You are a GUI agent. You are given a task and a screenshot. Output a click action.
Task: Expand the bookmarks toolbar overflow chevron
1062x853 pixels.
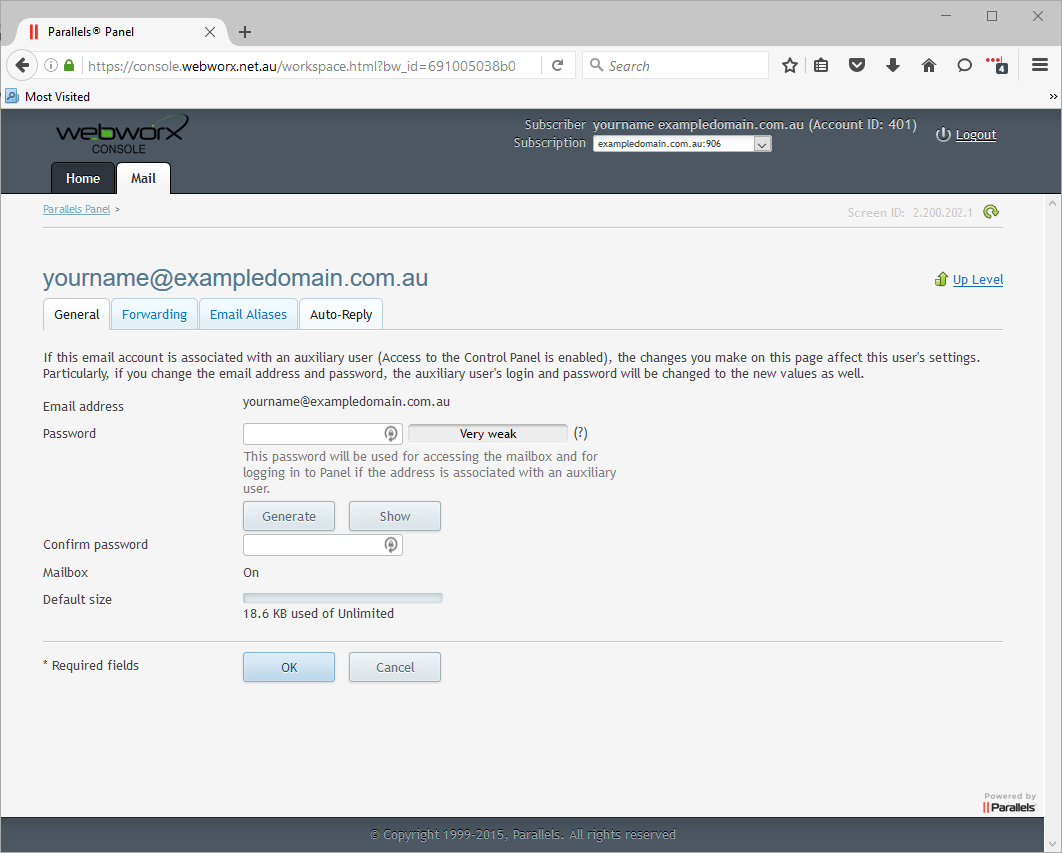1053,97
